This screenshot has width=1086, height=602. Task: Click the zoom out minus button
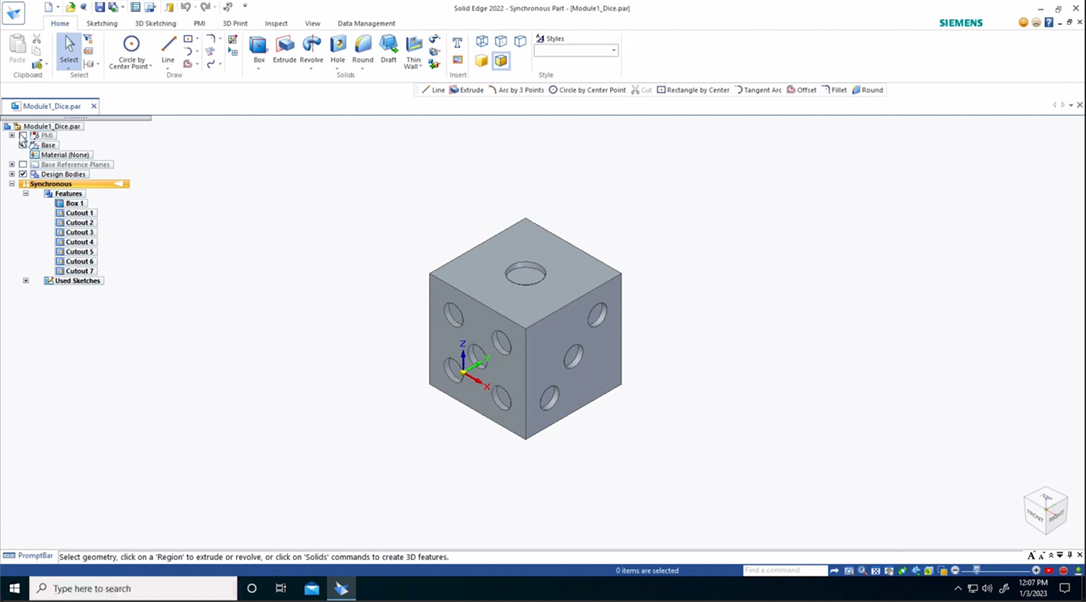(955, 571)
